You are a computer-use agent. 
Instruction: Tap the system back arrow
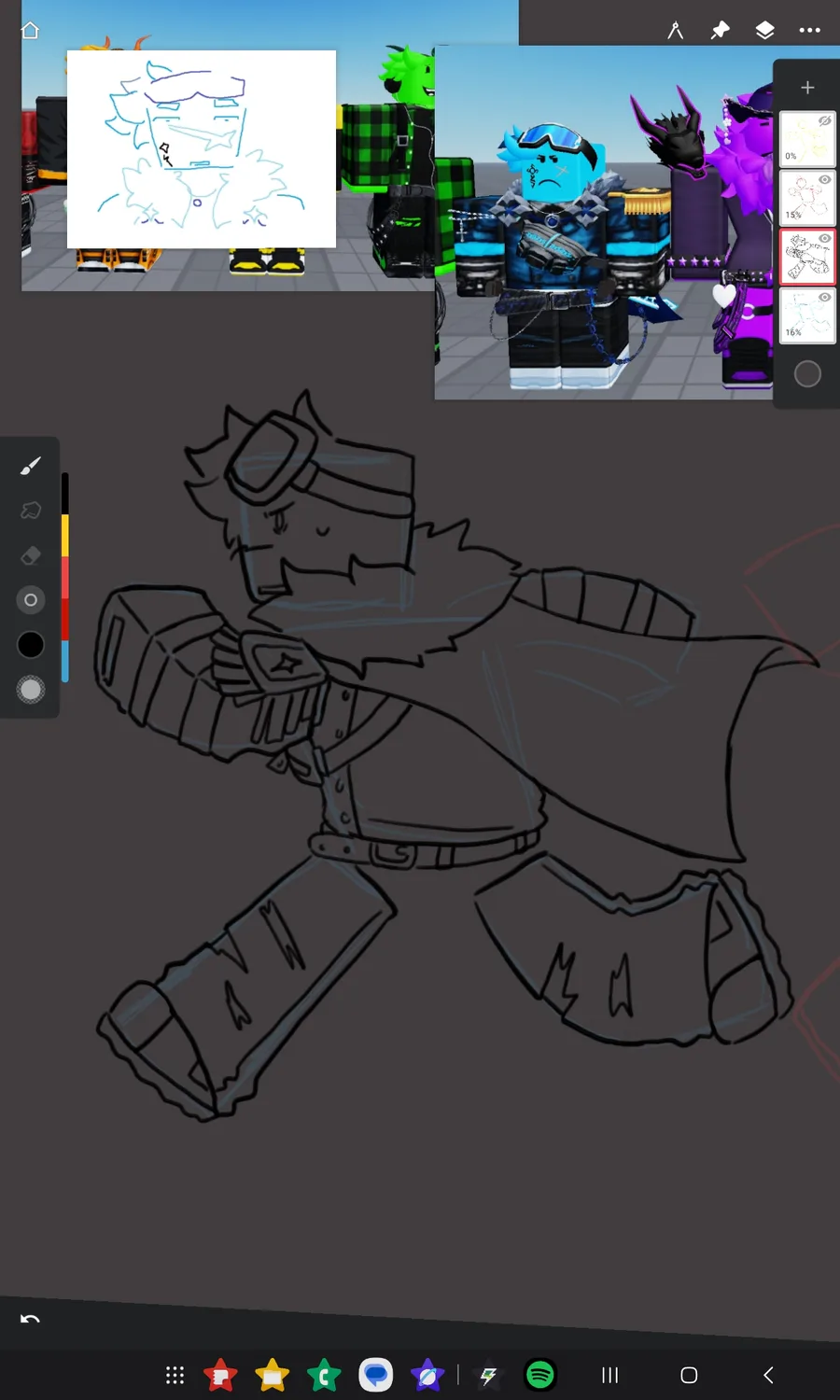[x=768, y=1375]
